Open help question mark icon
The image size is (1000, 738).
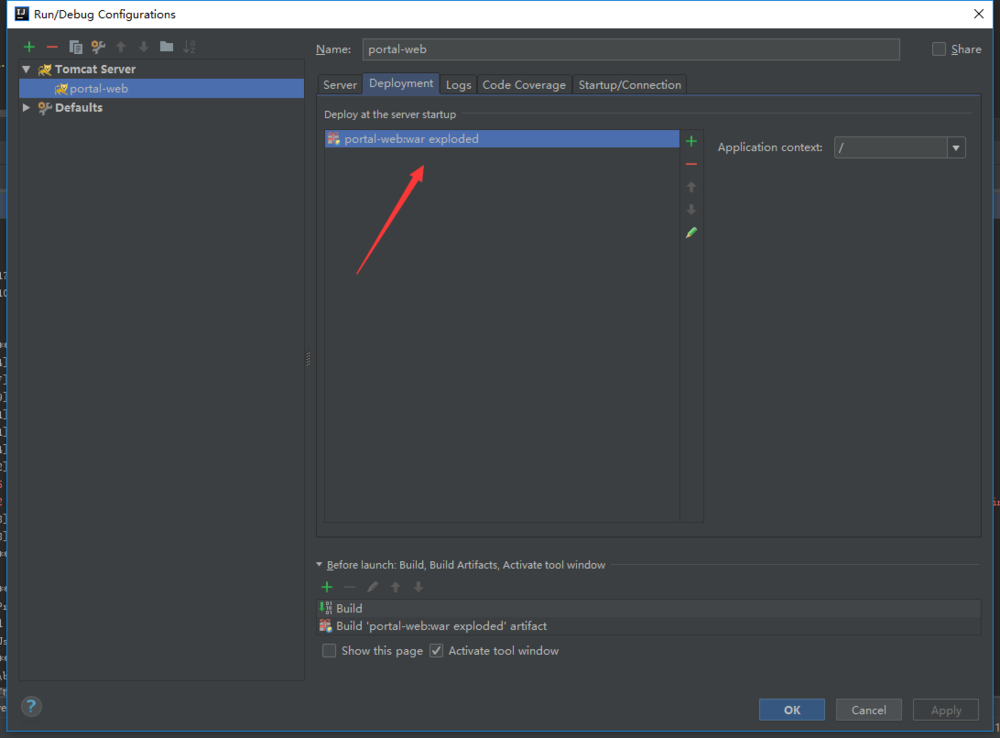(31, 706)
